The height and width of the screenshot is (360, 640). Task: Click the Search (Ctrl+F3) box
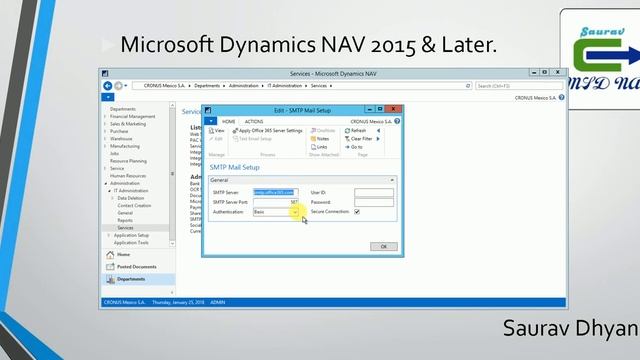pyautogui.click(x=519, y=86)
